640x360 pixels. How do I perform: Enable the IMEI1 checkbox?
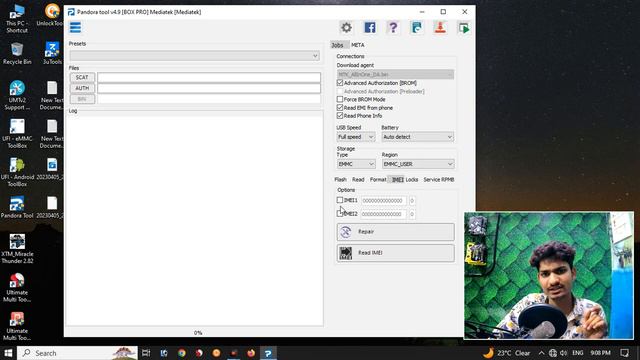point(340,200)
